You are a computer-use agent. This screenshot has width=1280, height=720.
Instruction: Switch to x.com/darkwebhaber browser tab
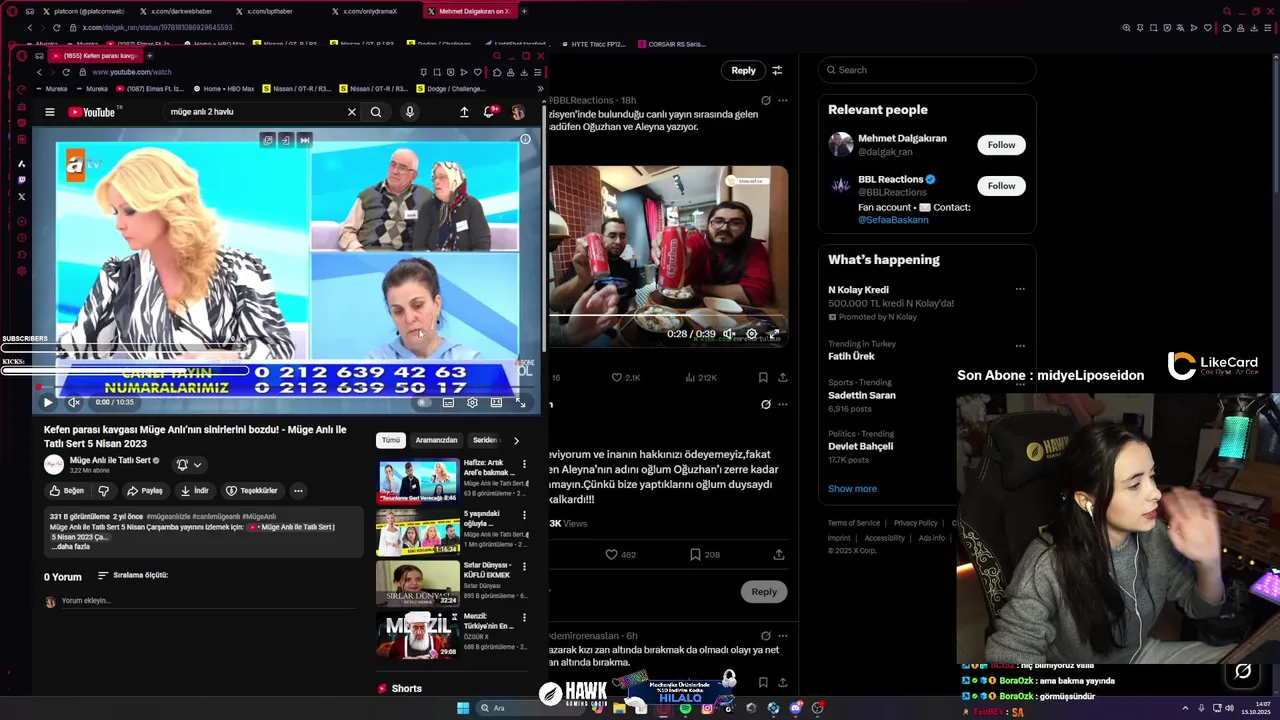(180, 11)
